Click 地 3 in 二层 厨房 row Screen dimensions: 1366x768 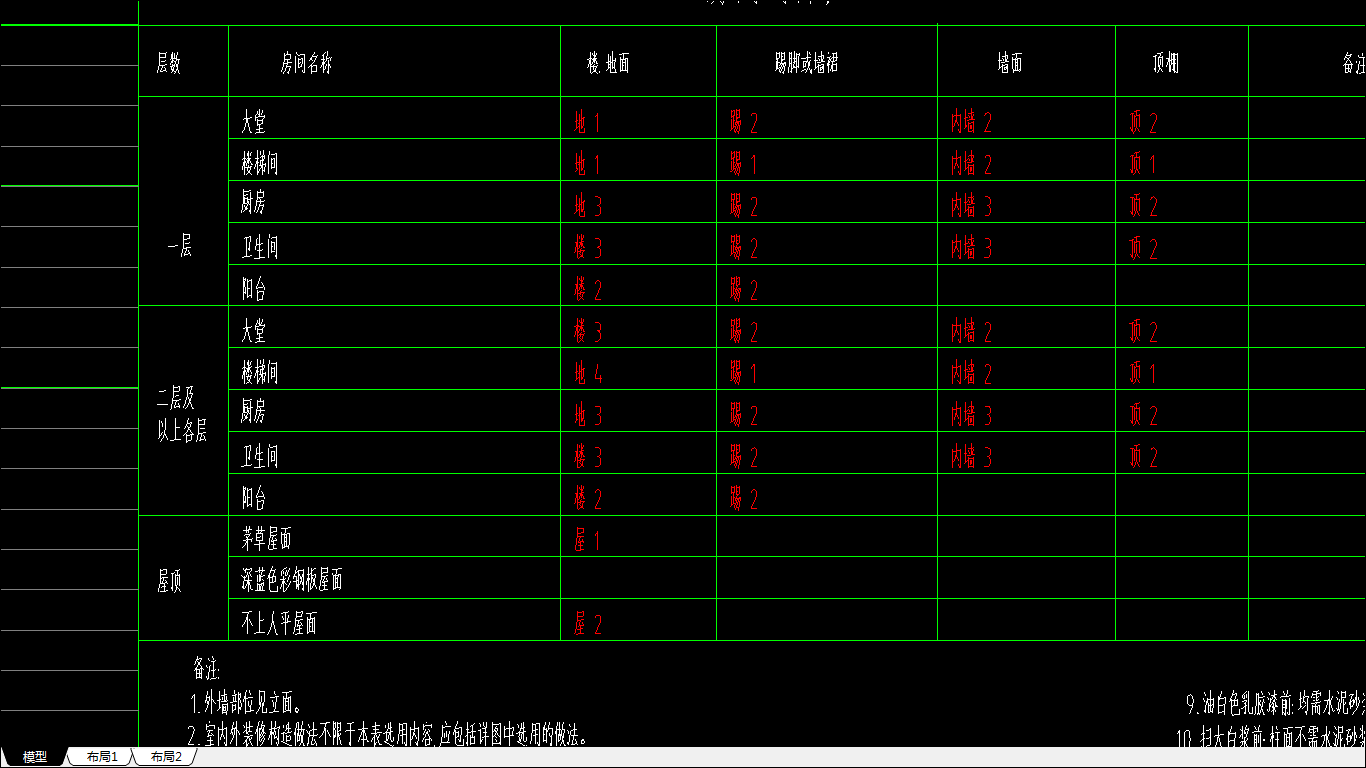pyautogui.click(x=588, y=415)
